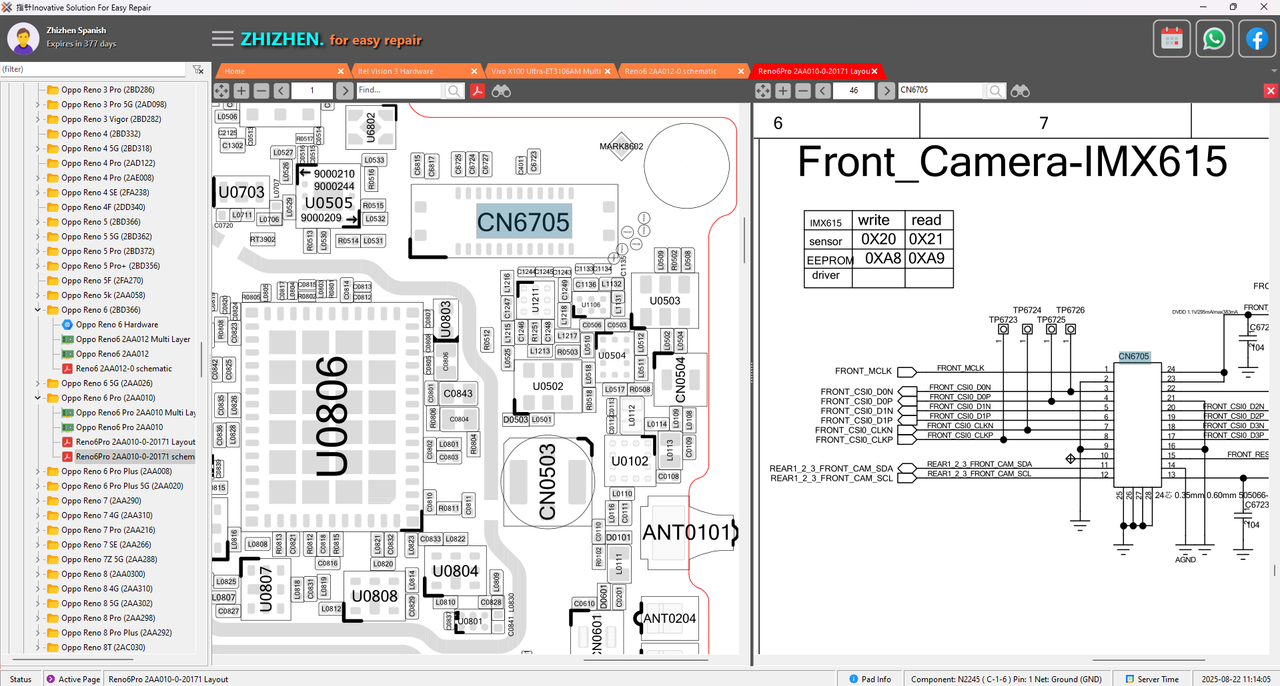
Task: Open the WhatsApp contact icon
Action: (1214, 39)
